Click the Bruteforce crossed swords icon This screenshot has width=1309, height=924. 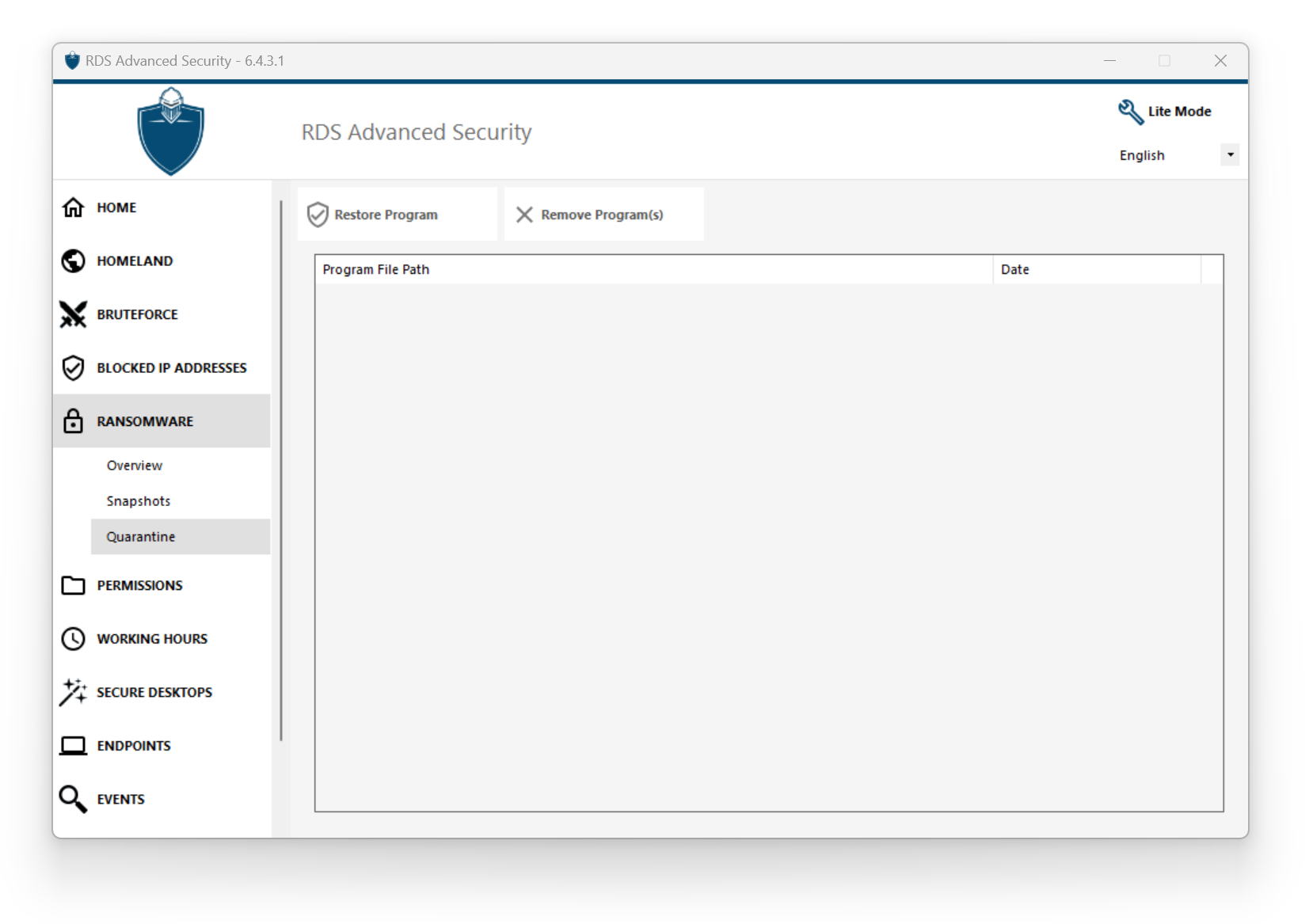point(73,314)
